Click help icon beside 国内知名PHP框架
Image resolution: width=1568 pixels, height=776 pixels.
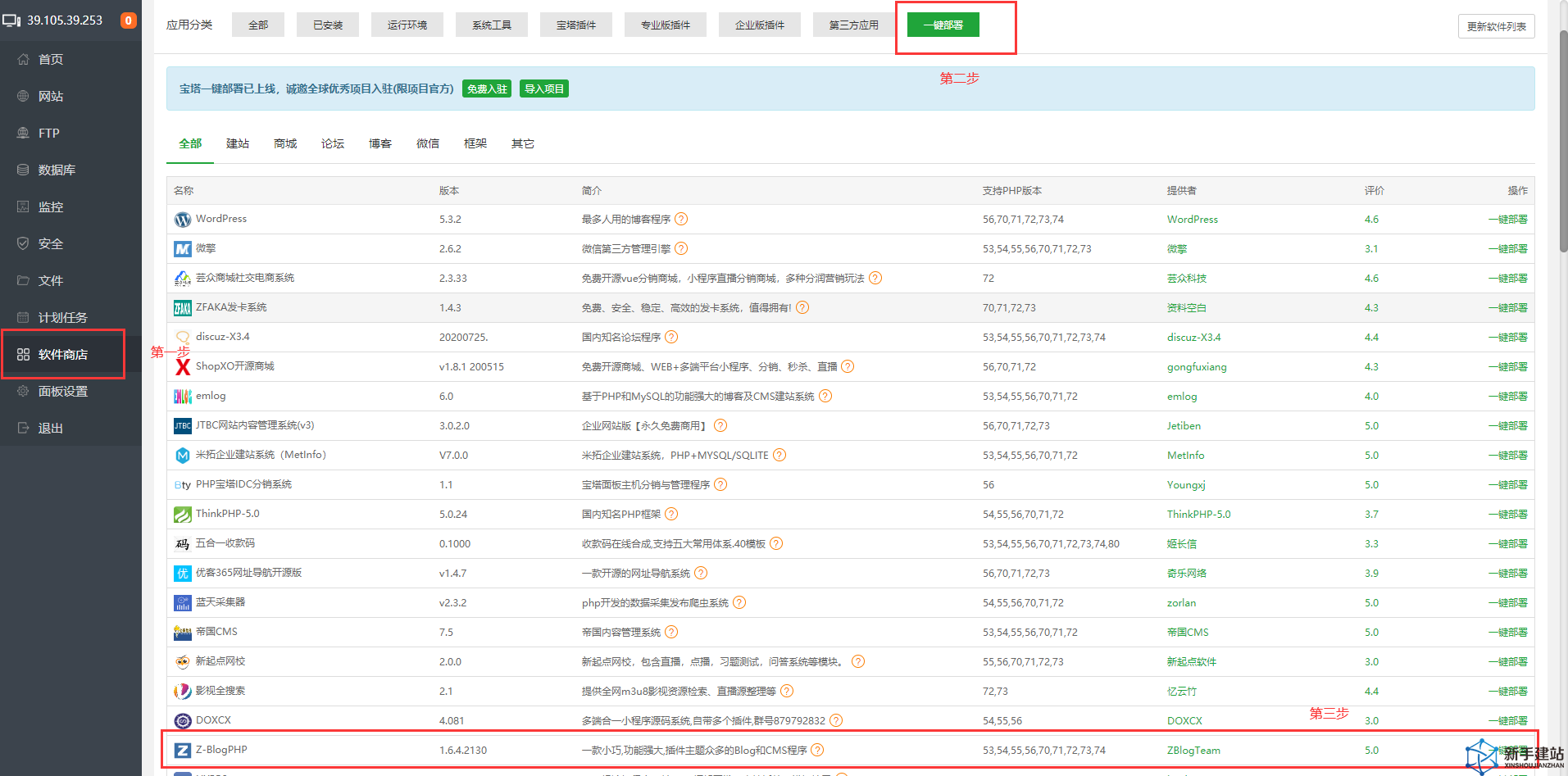coord(671,514)
